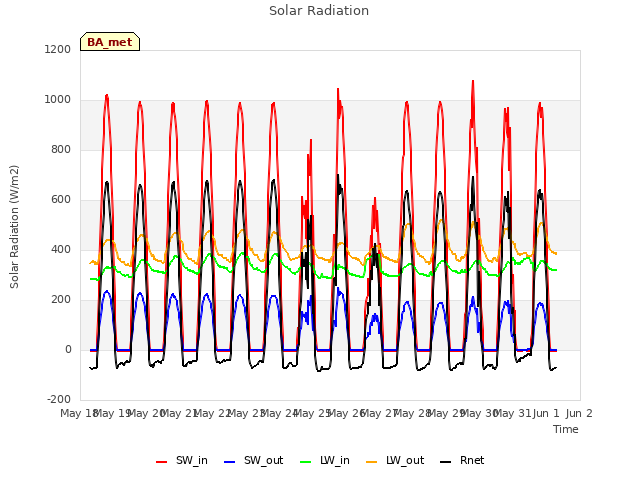The image size is (640, 480).
Task: Click the black Rnet legend color marker
Action: coord(446,462)
